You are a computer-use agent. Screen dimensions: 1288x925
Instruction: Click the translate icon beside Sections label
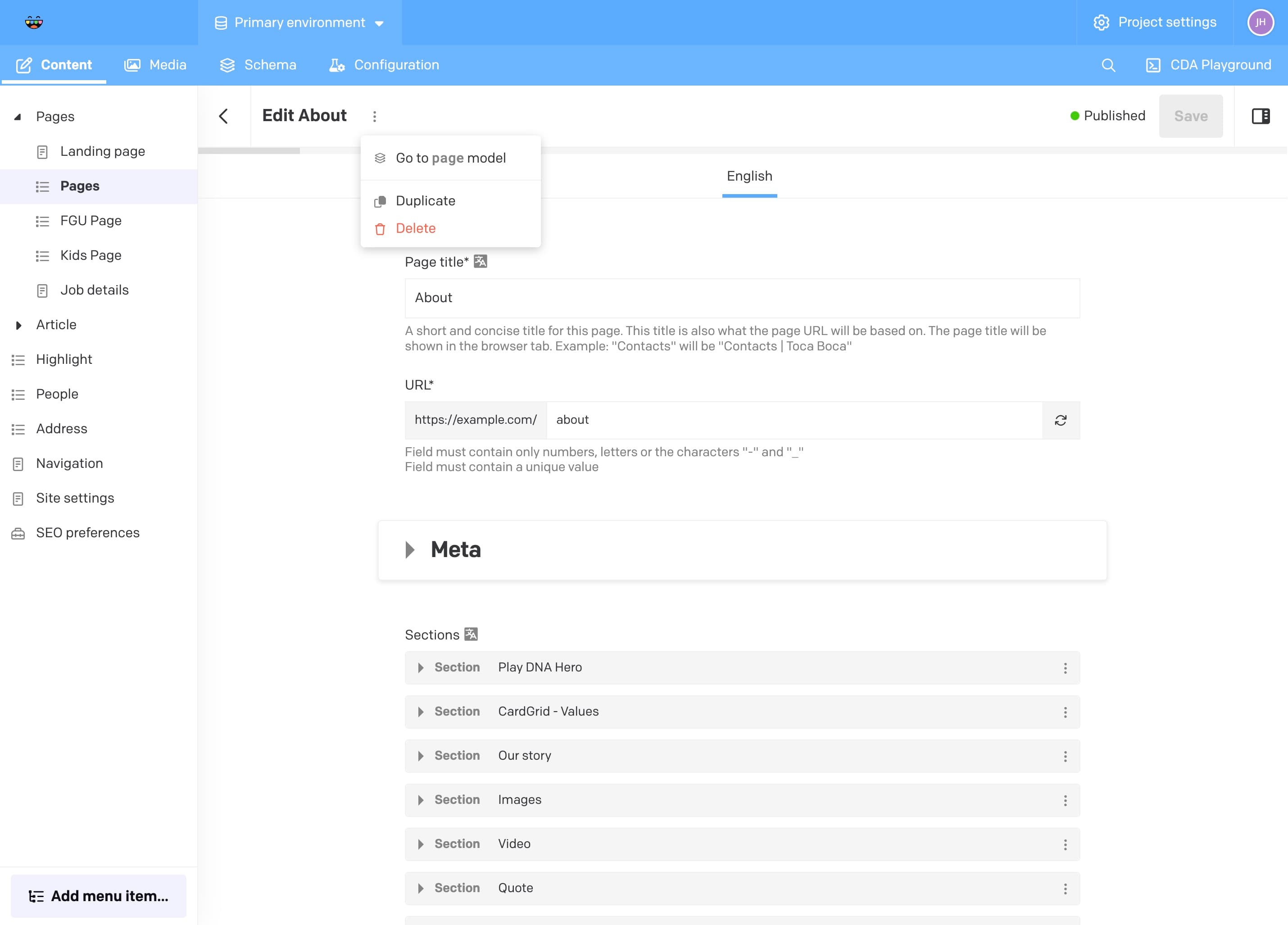471,634
